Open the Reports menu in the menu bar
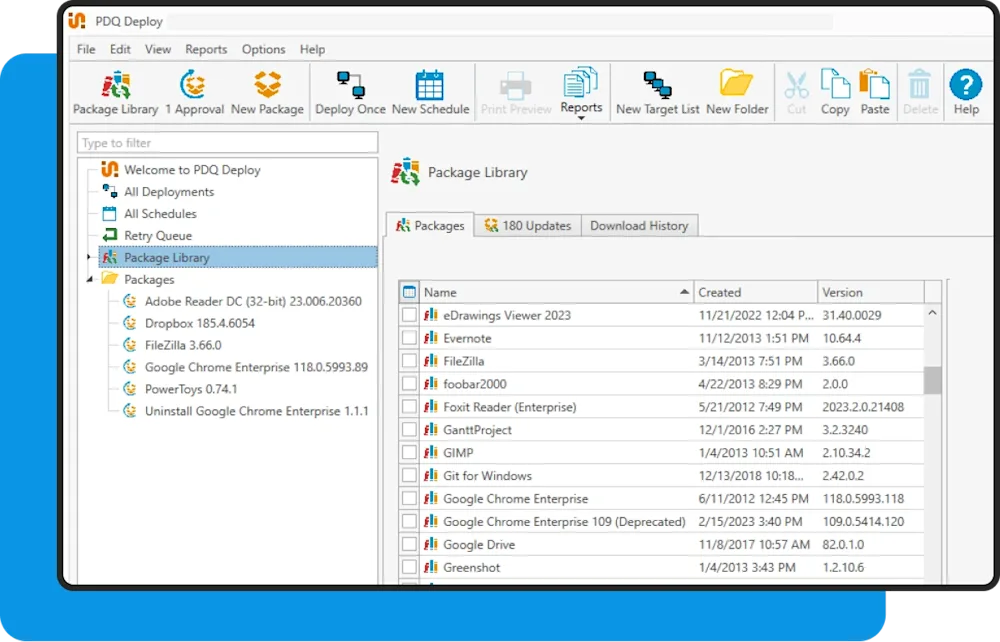The width and height of the screenshot is (1000, 642). [x=206, y=49]
